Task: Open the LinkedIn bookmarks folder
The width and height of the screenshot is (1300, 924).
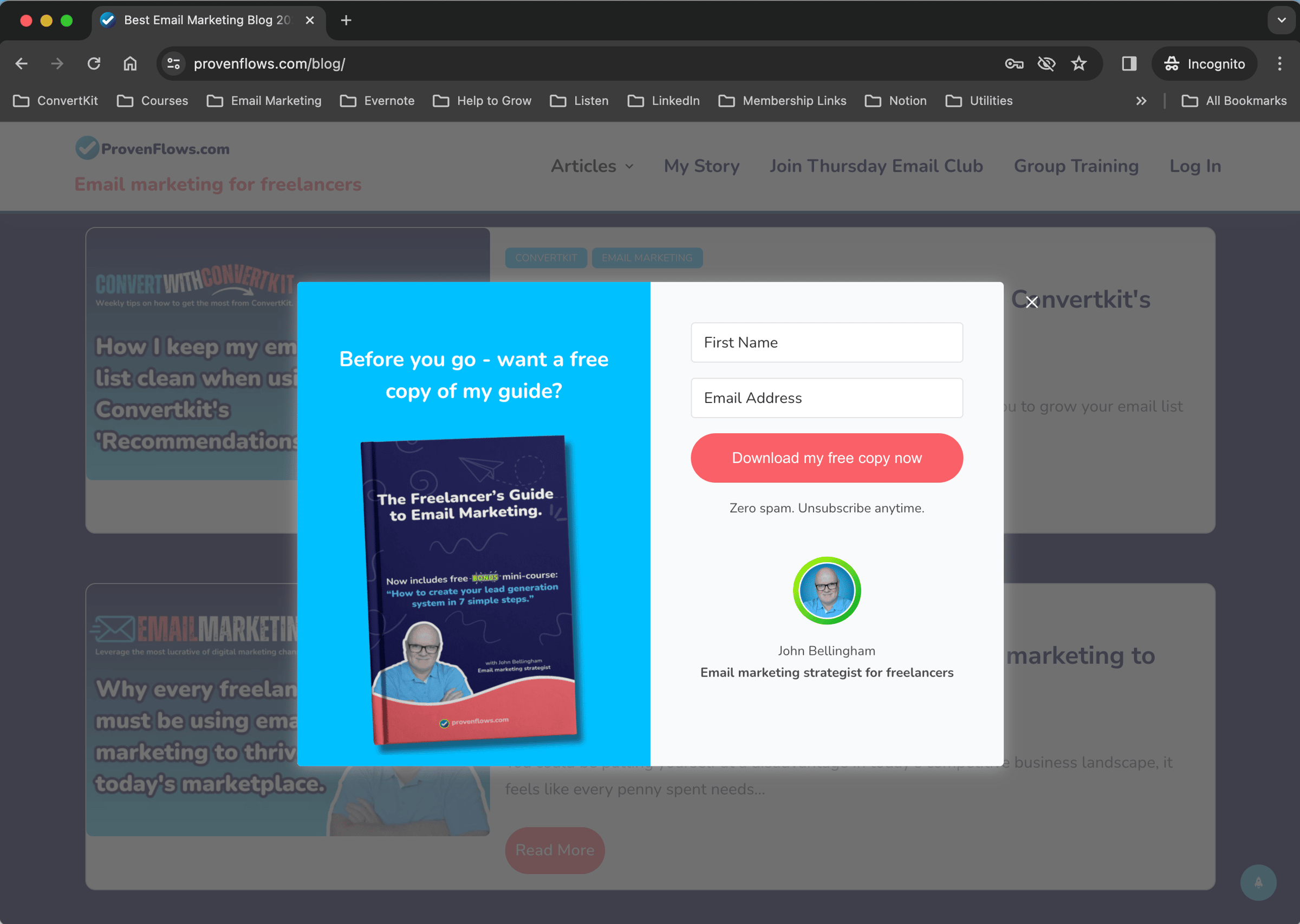Action: click(664, 101)
